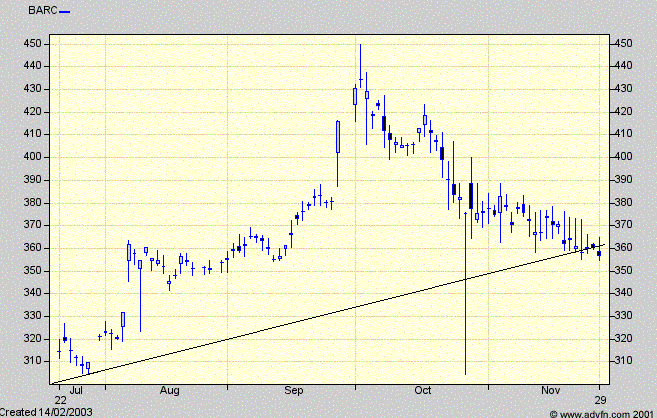Click 450 on the left price axis
This screenshot has height=418, width=657.
(x=33, y=44)
